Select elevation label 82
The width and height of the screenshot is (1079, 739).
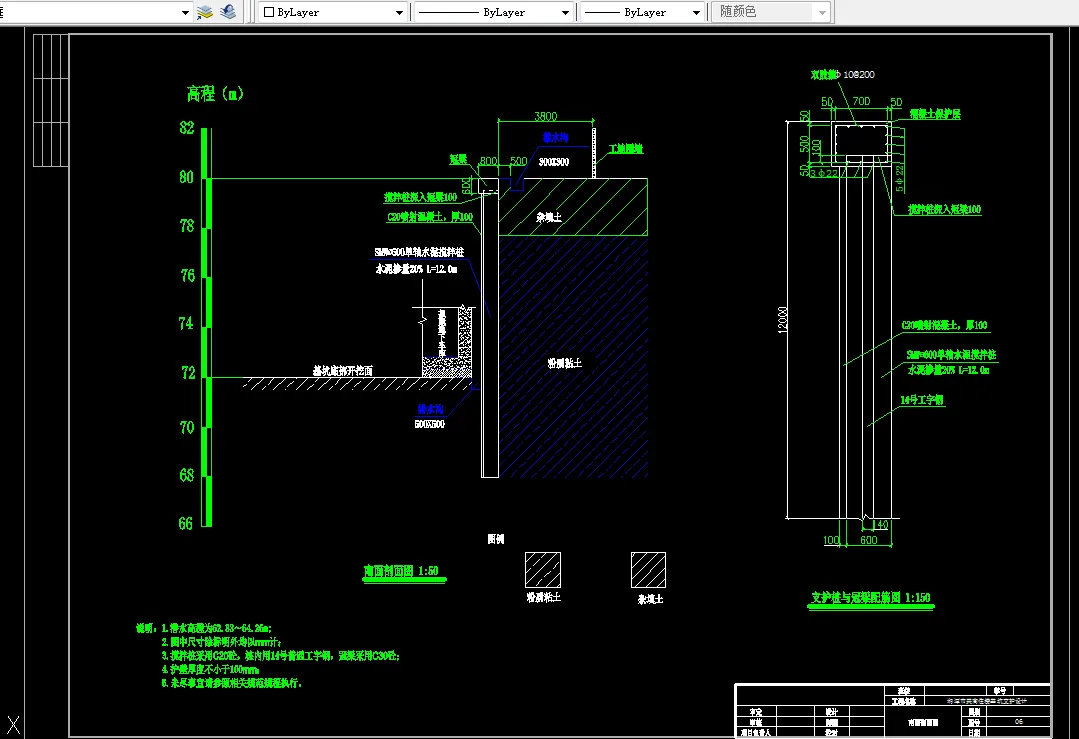pyautogui.click(x=186, y=127)
